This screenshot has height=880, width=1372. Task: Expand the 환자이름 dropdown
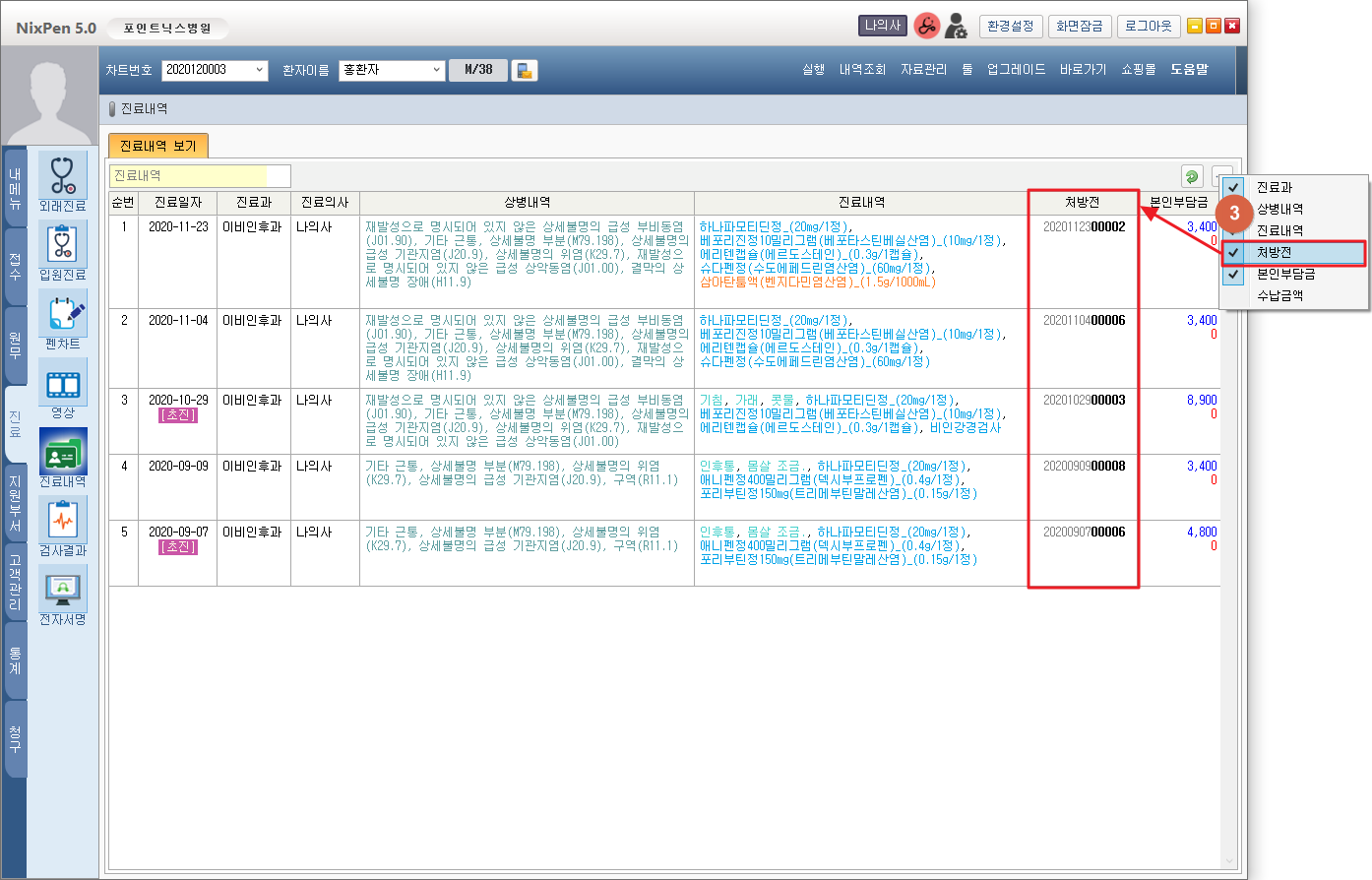(437, 70)
